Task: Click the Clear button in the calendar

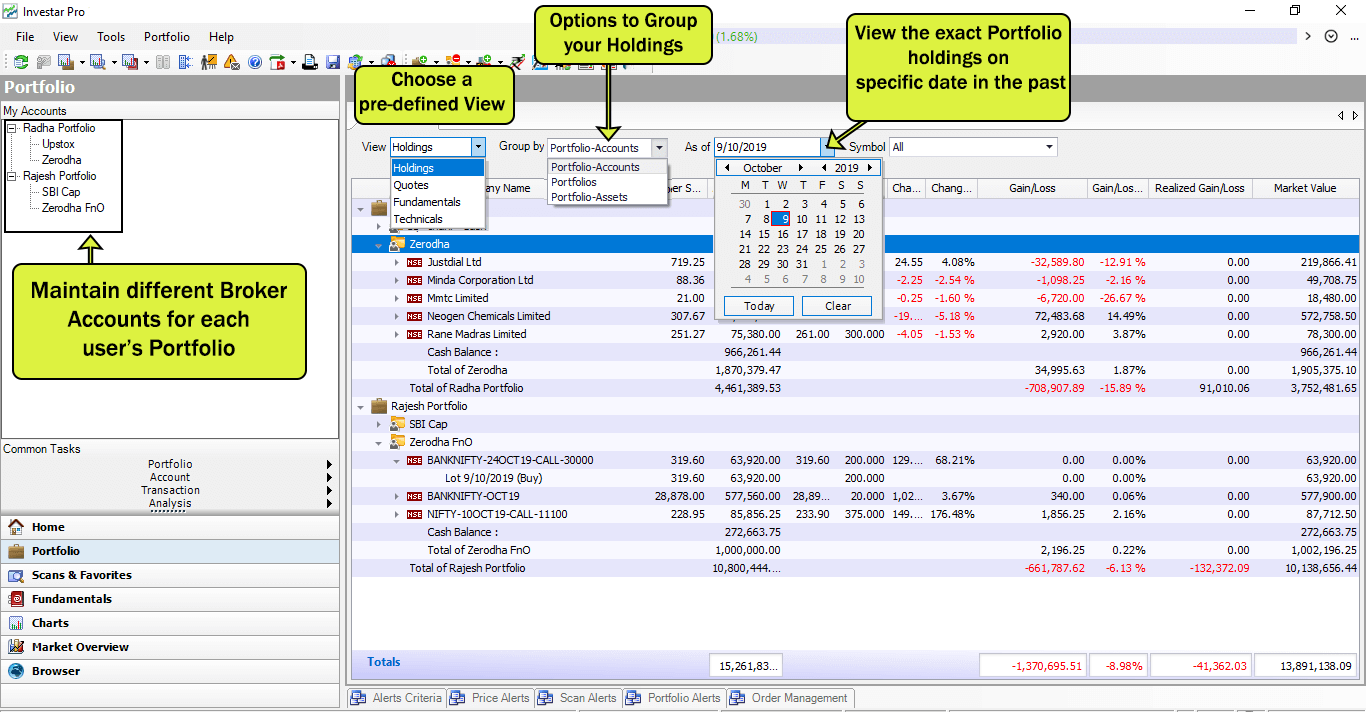Action: [836, 306]
